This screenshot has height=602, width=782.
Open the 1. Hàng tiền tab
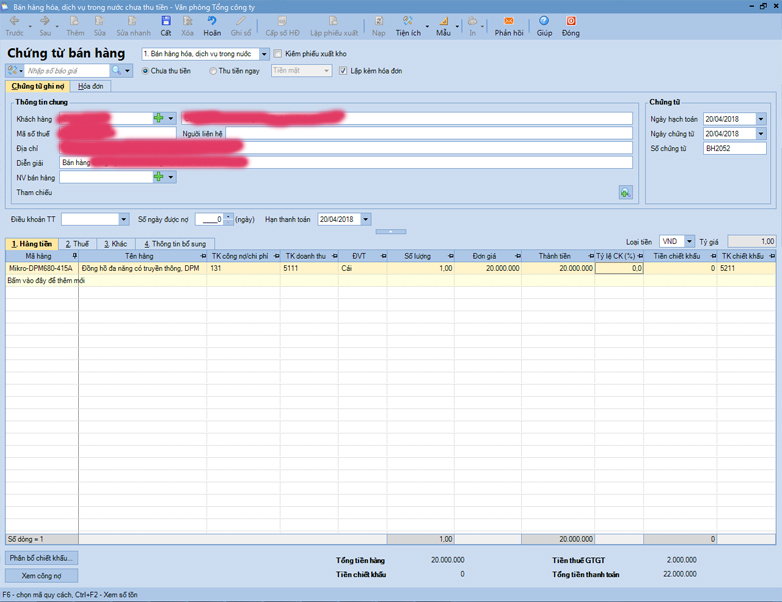point(32,244)
